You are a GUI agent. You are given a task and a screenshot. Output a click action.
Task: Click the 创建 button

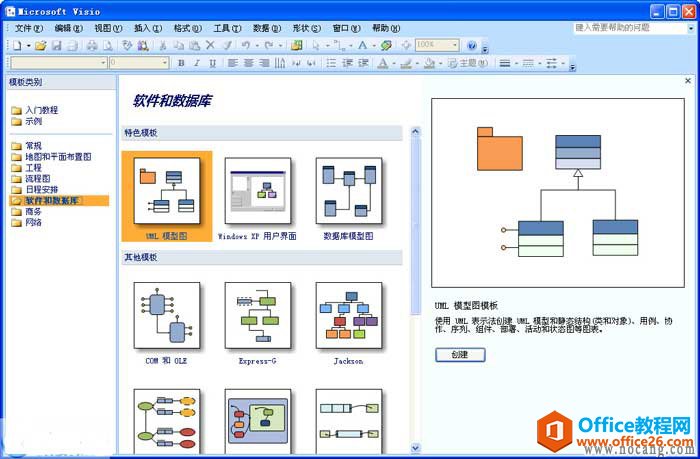coord(460,355)
